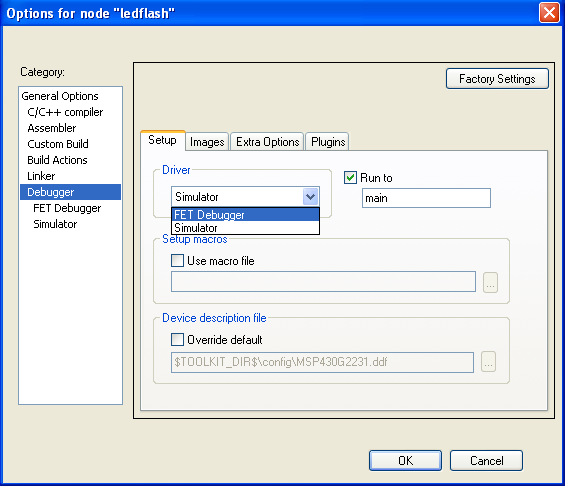Choose Simulator in driver dropdown list
The width and height of the screenshot is (565, 486).
coord(245,228)
